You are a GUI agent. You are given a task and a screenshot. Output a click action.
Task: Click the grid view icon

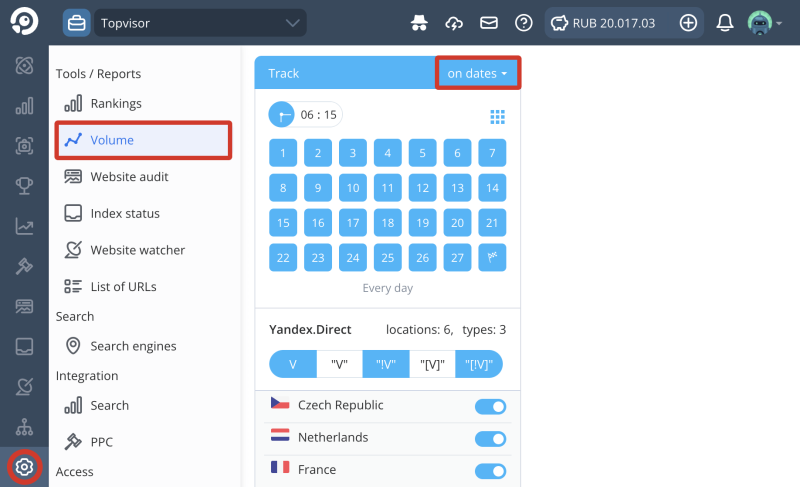[x=497, y=117]
